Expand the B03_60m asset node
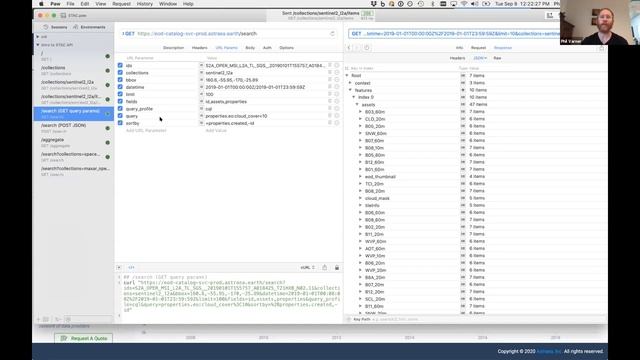The height and width of the screenshot is (360, 640). pos(360,111)
